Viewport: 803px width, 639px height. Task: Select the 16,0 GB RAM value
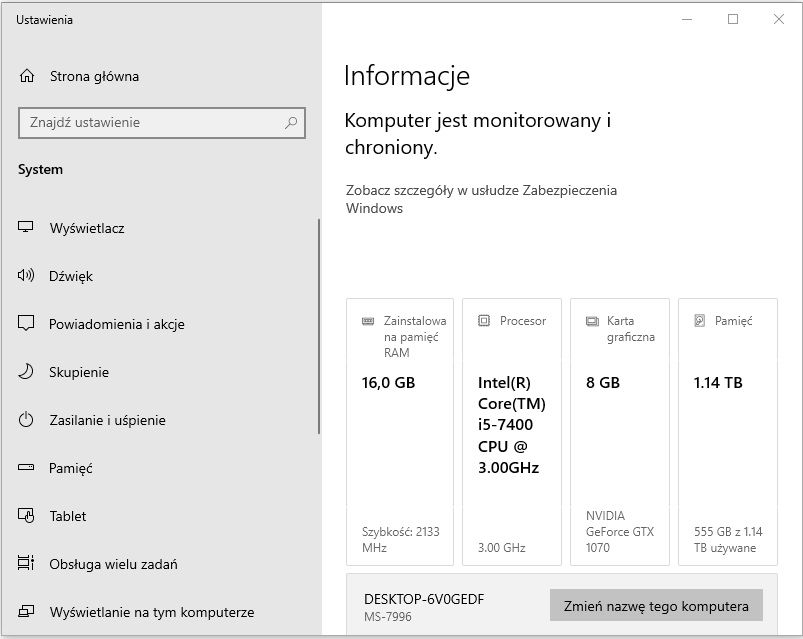(x=388, y=382)
